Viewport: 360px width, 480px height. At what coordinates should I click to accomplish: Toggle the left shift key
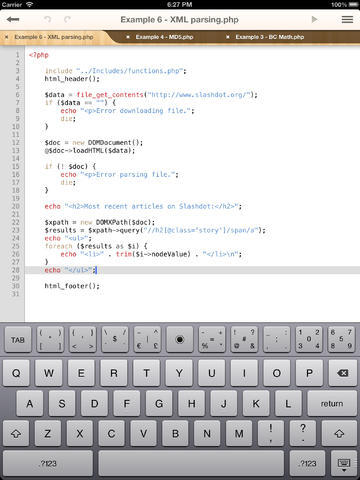pyautogui.click(x=16, y=433)
